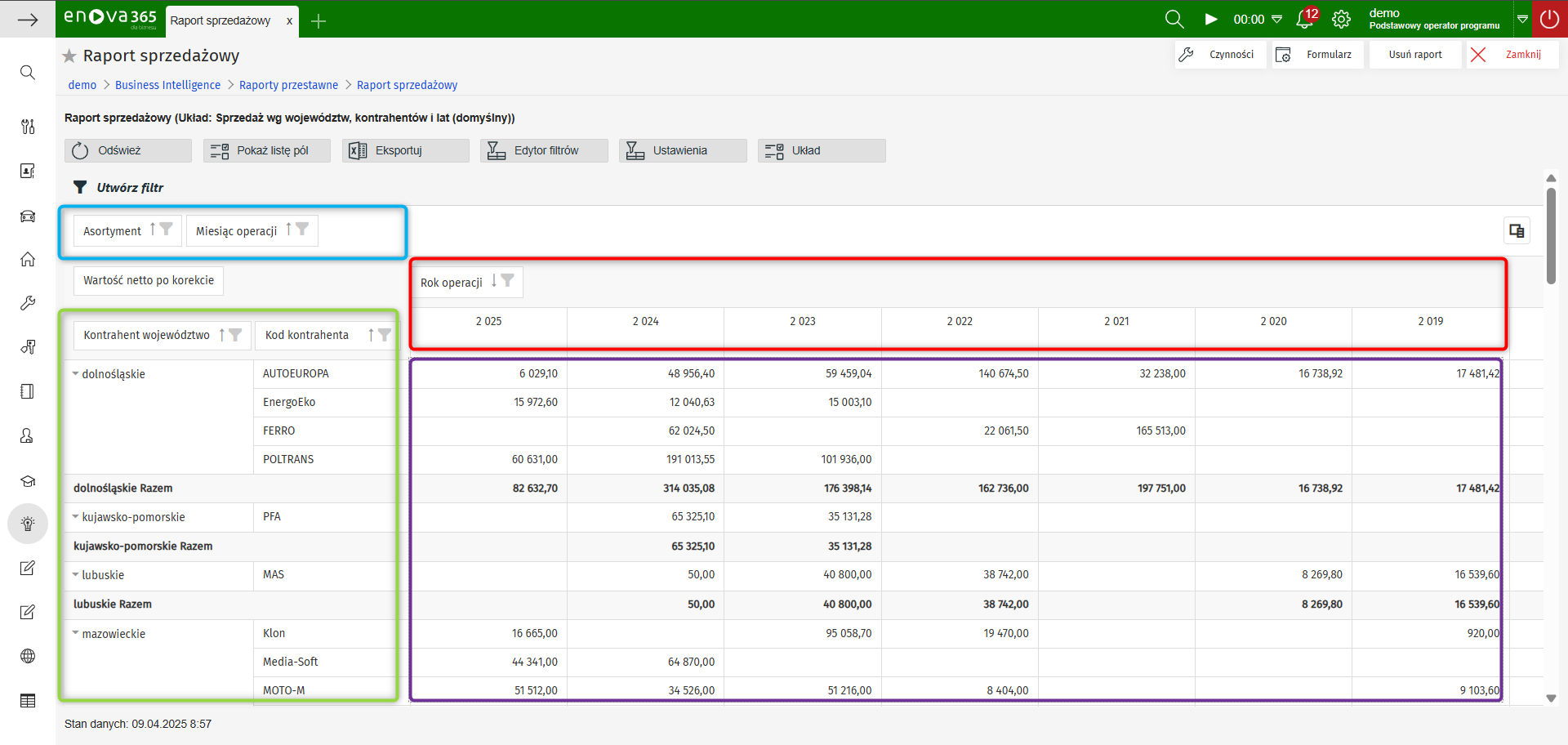The width and height of the screenshot is (1568, 745).
Task: Mark report as favorite with star
Action: click(69, 56)
